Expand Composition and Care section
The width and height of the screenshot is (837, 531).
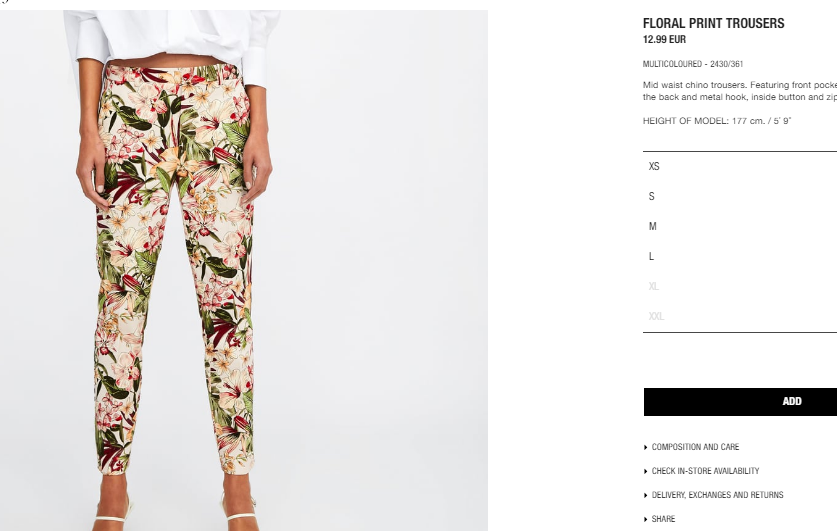[695, 447]
